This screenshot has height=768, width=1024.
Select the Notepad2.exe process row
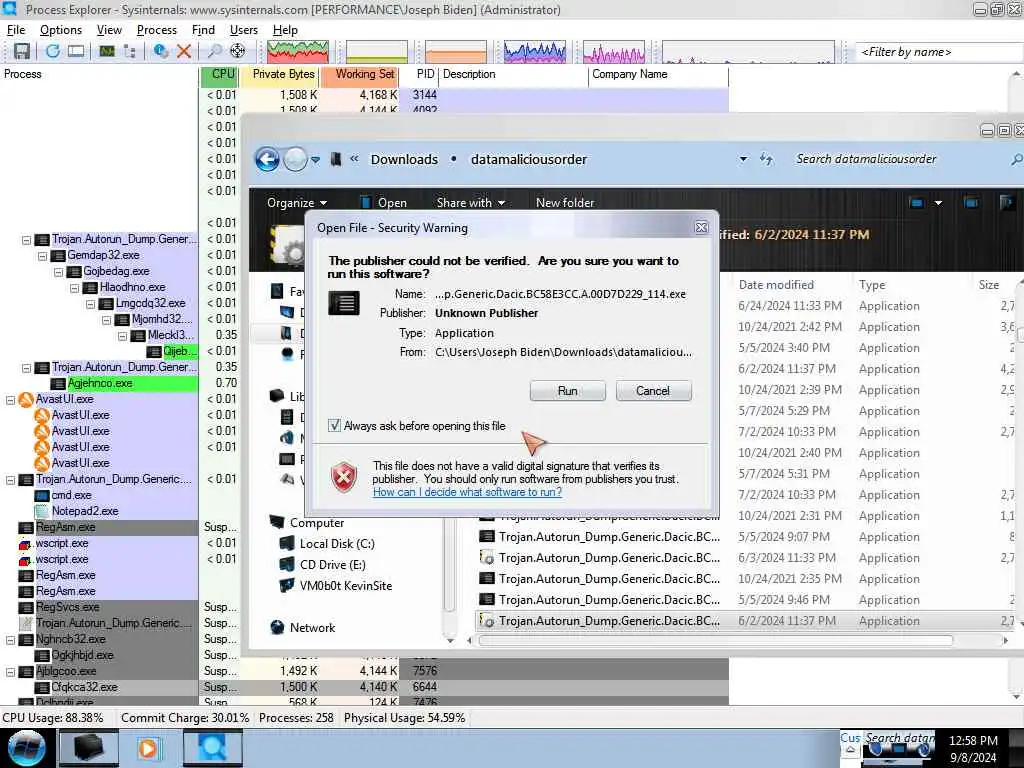click(85, 511)
